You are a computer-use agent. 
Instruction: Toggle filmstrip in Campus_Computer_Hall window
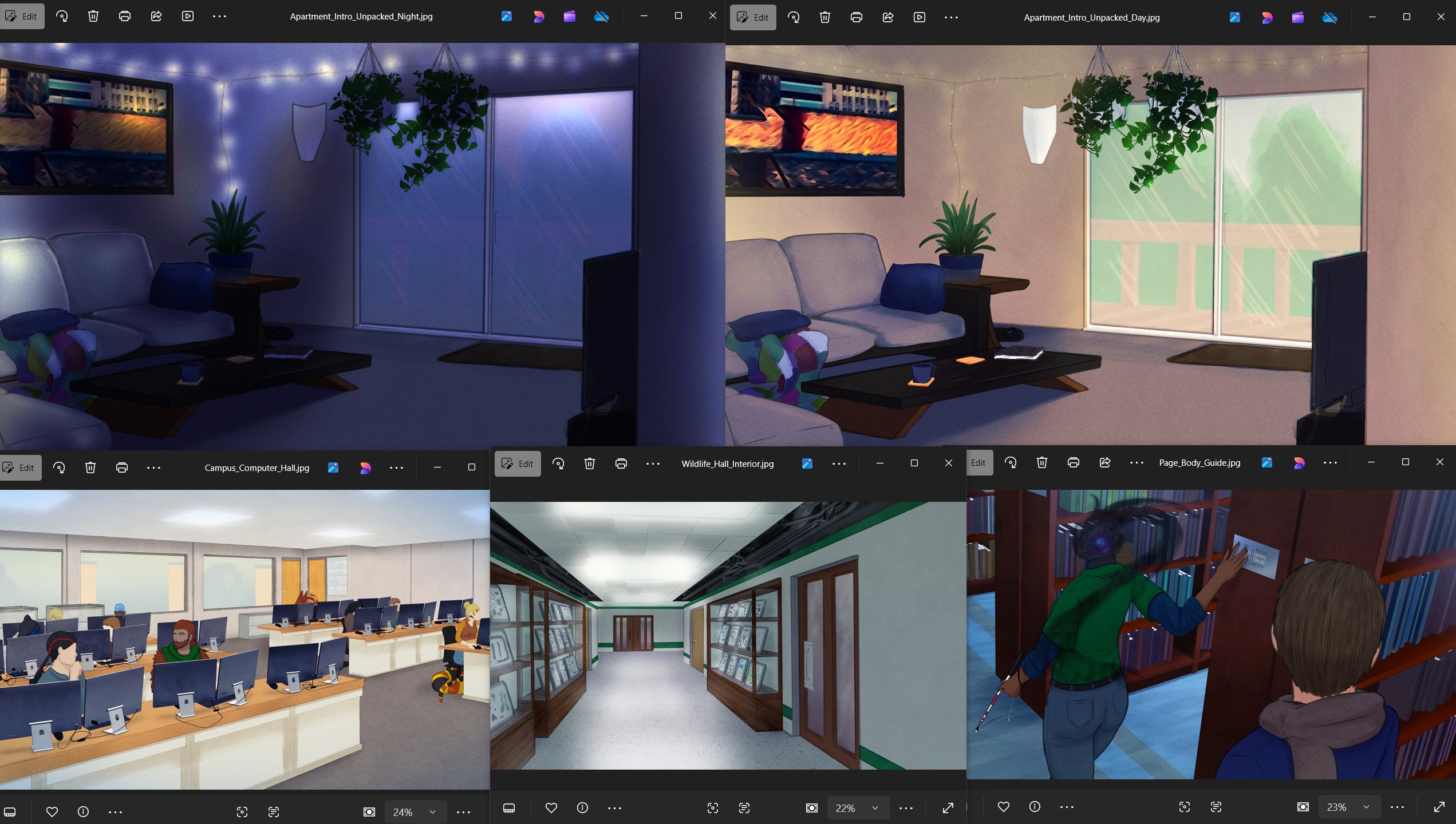tap(10, 811)
